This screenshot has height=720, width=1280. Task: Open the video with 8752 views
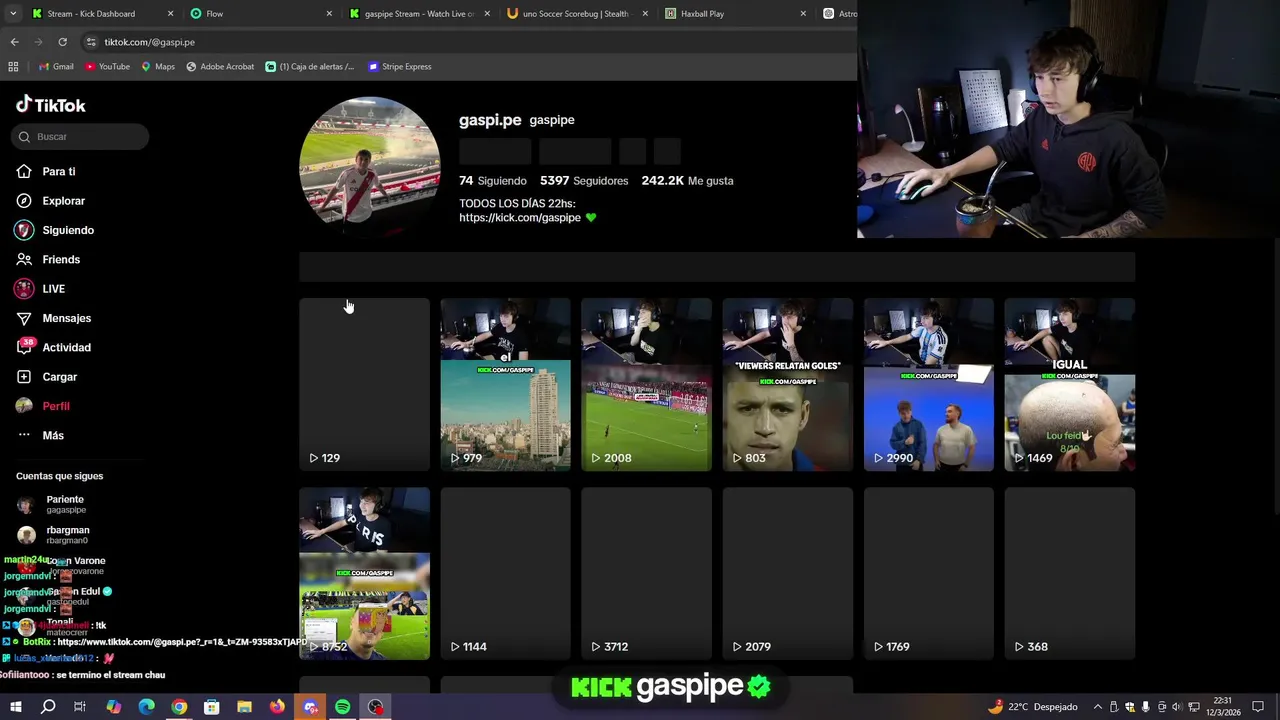(364, 573)
